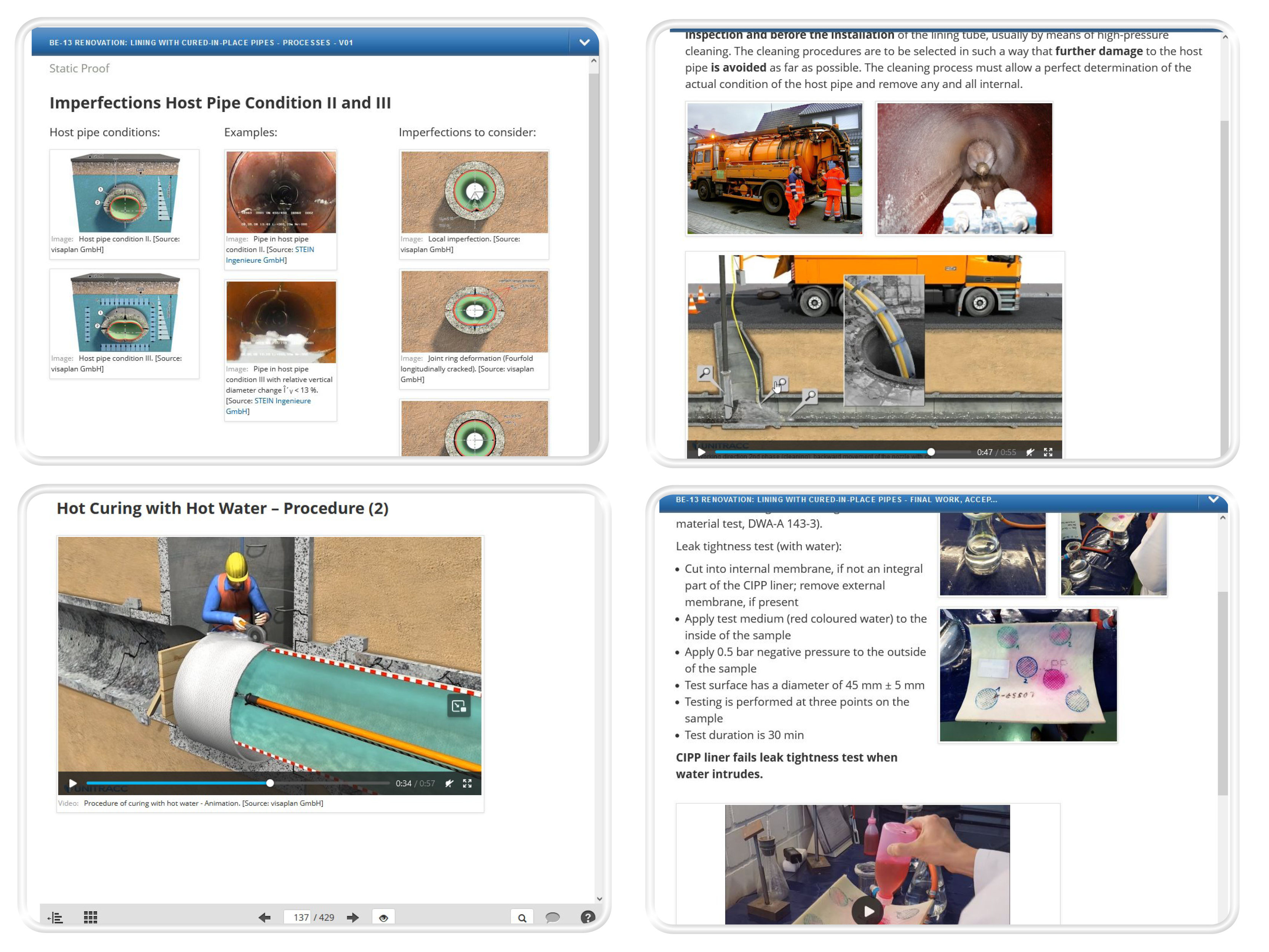Image resolution: width=1269 pixels, height=952 pixels.
Task: Open the comments speech bubble icon
Action: (552, 917)
